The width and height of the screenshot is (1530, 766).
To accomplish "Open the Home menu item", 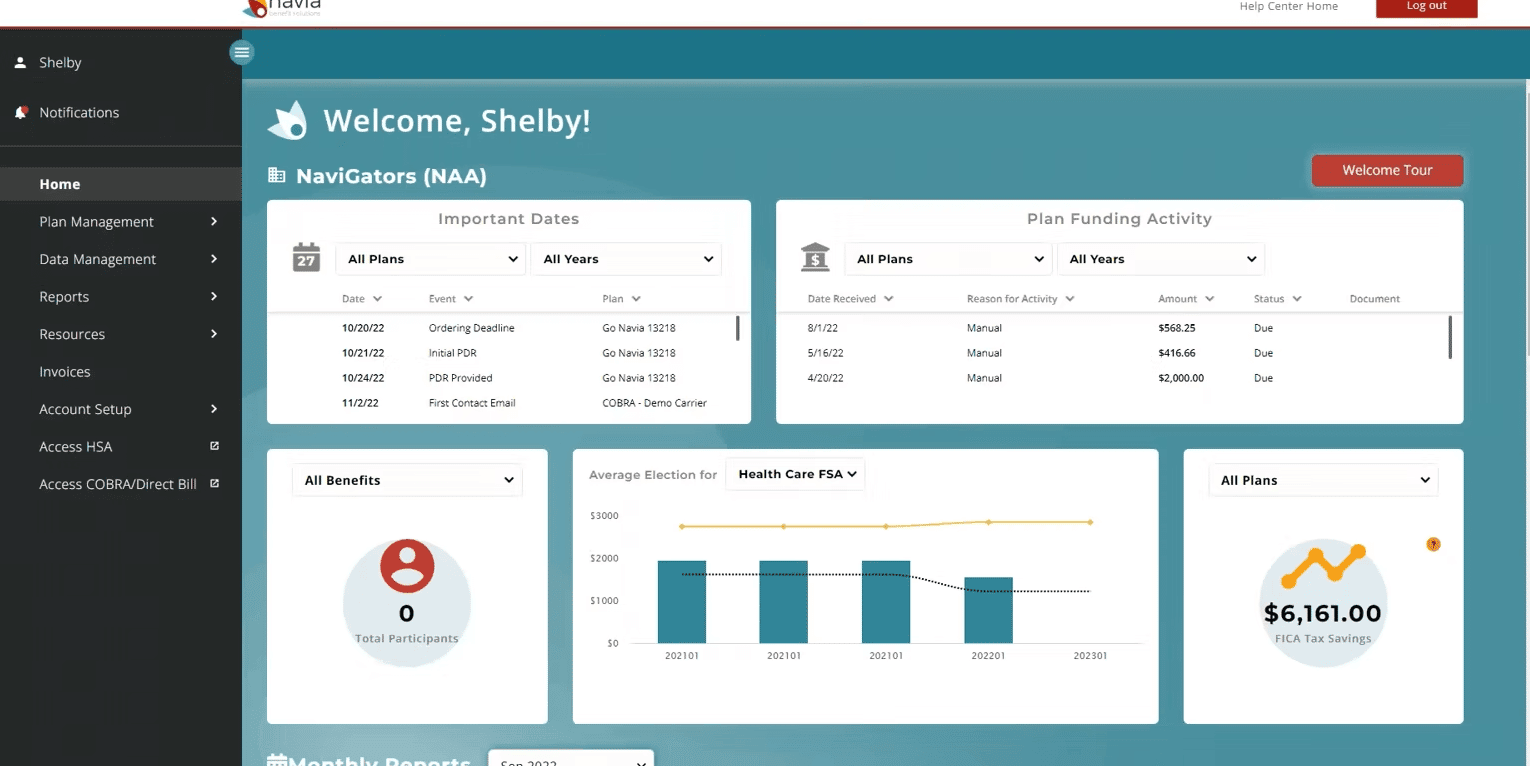I will point(121,184).
